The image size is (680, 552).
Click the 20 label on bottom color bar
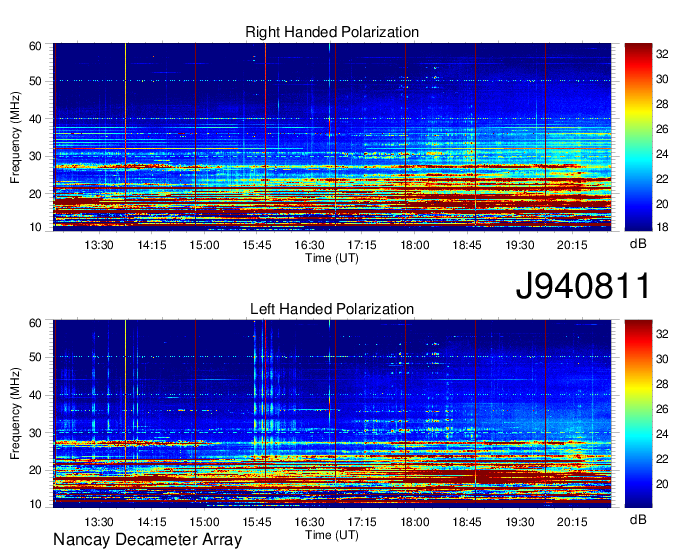click(x=662, y=484)
